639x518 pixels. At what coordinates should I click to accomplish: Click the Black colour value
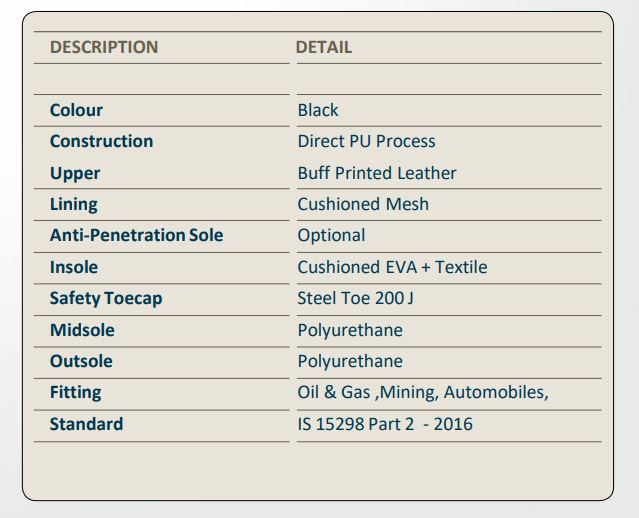pyautogui.click(x=318, y=110)
